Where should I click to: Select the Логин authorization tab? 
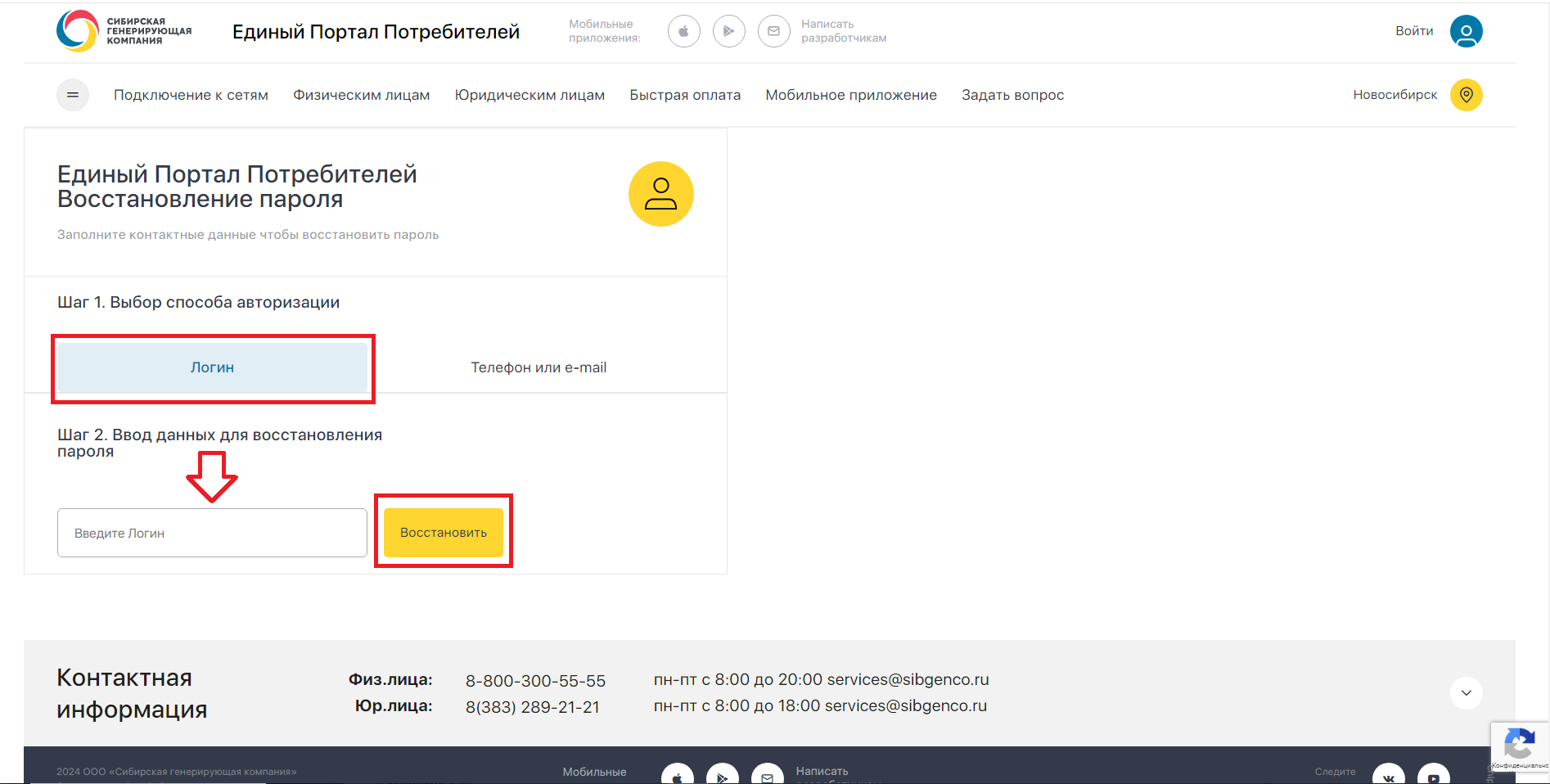tap(212, 368)
